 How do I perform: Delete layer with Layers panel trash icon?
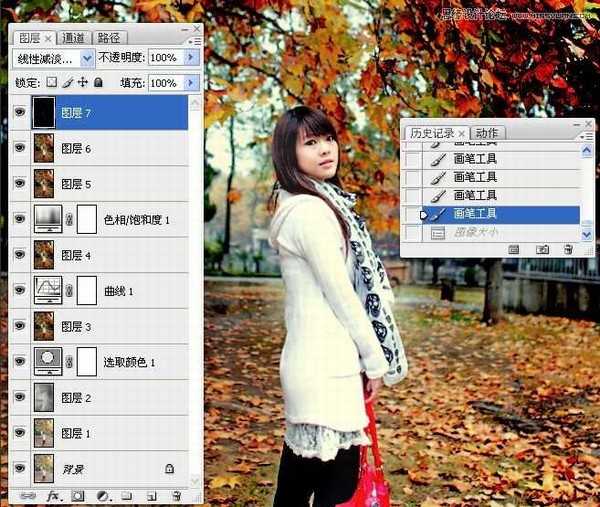point(176,496)
